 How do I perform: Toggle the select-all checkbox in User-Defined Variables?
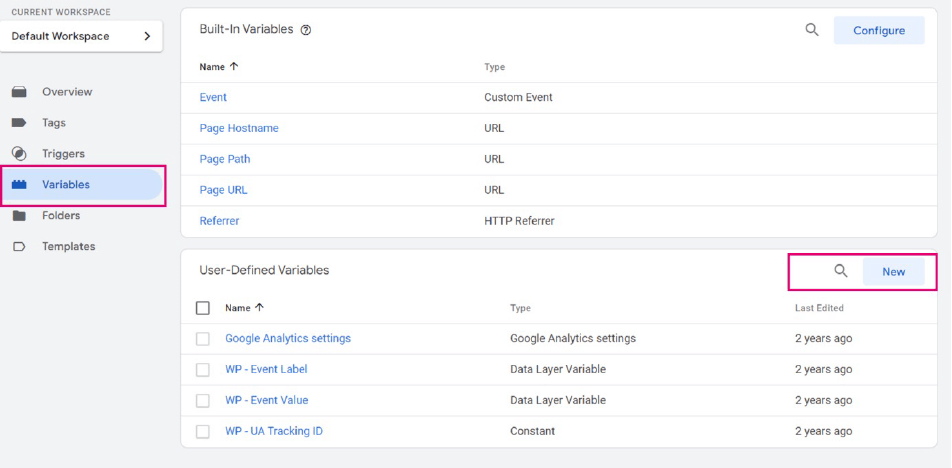(203, 308)
